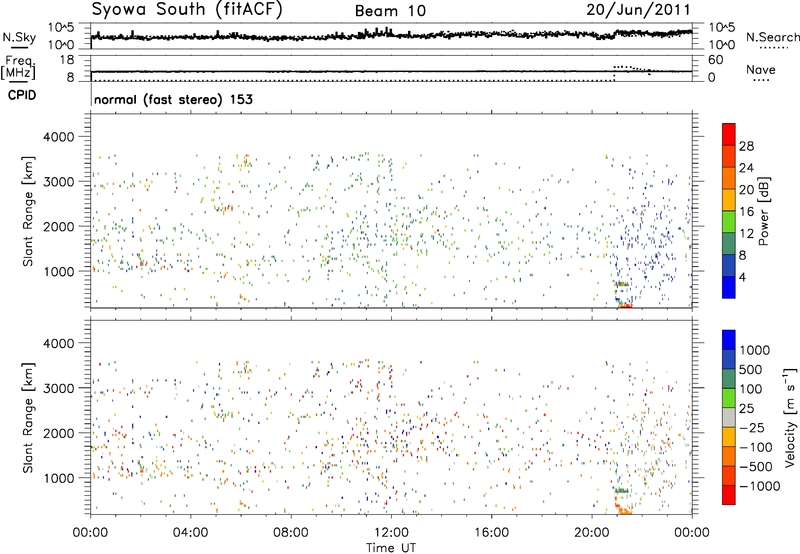
Task: Click the '20:00' time tick label
Action: pyautogui.click(x=592, y=533)
